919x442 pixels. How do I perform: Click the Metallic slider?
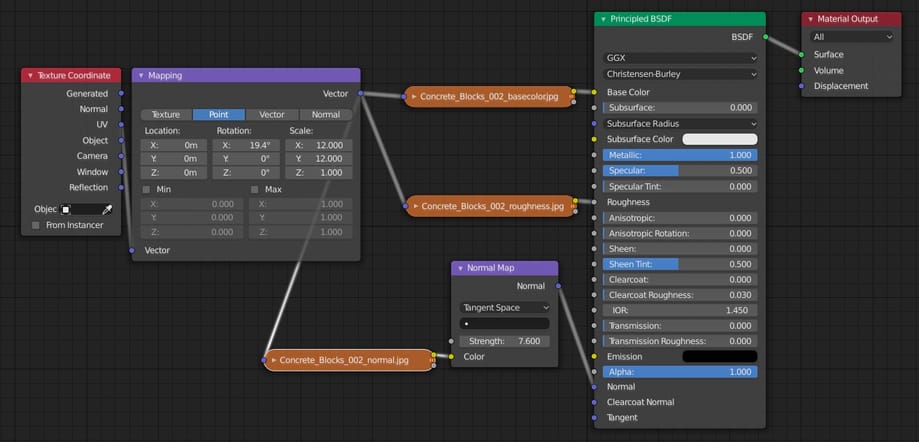pyautogui.click(x=680, y=155)
